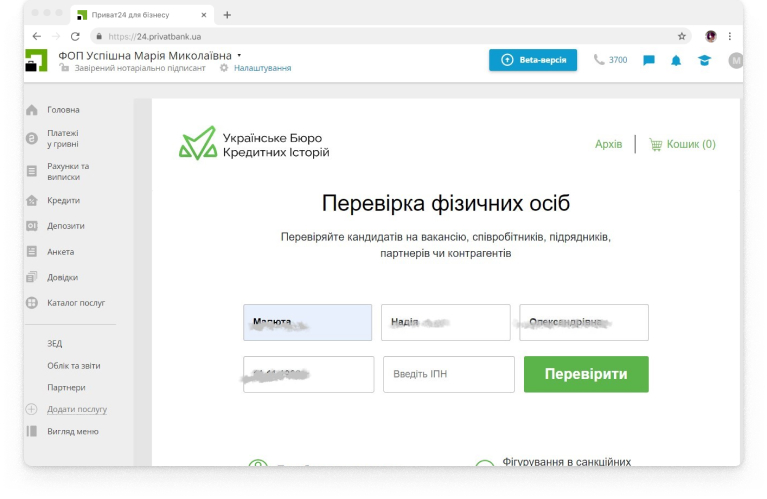Open the graduation cap training icon
The height and width of the screenshot is (499, 767).
(704, 60)
